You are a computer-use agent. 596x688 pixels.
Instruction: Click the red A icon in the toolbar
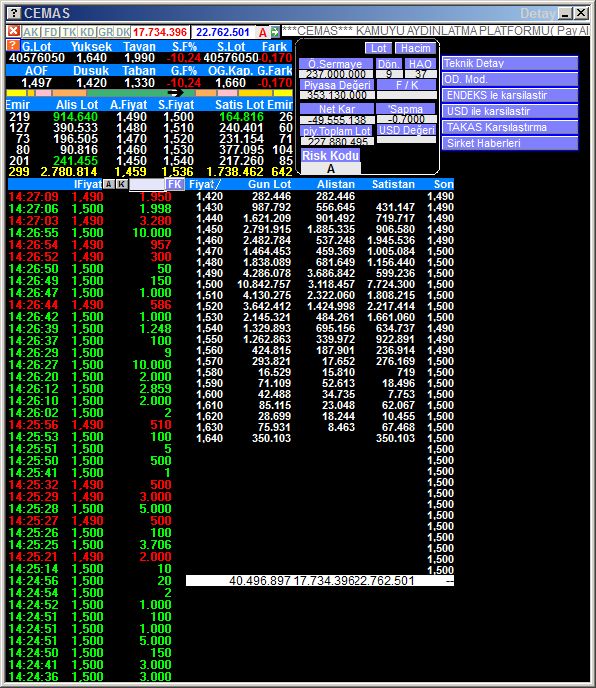click(262, 32)
